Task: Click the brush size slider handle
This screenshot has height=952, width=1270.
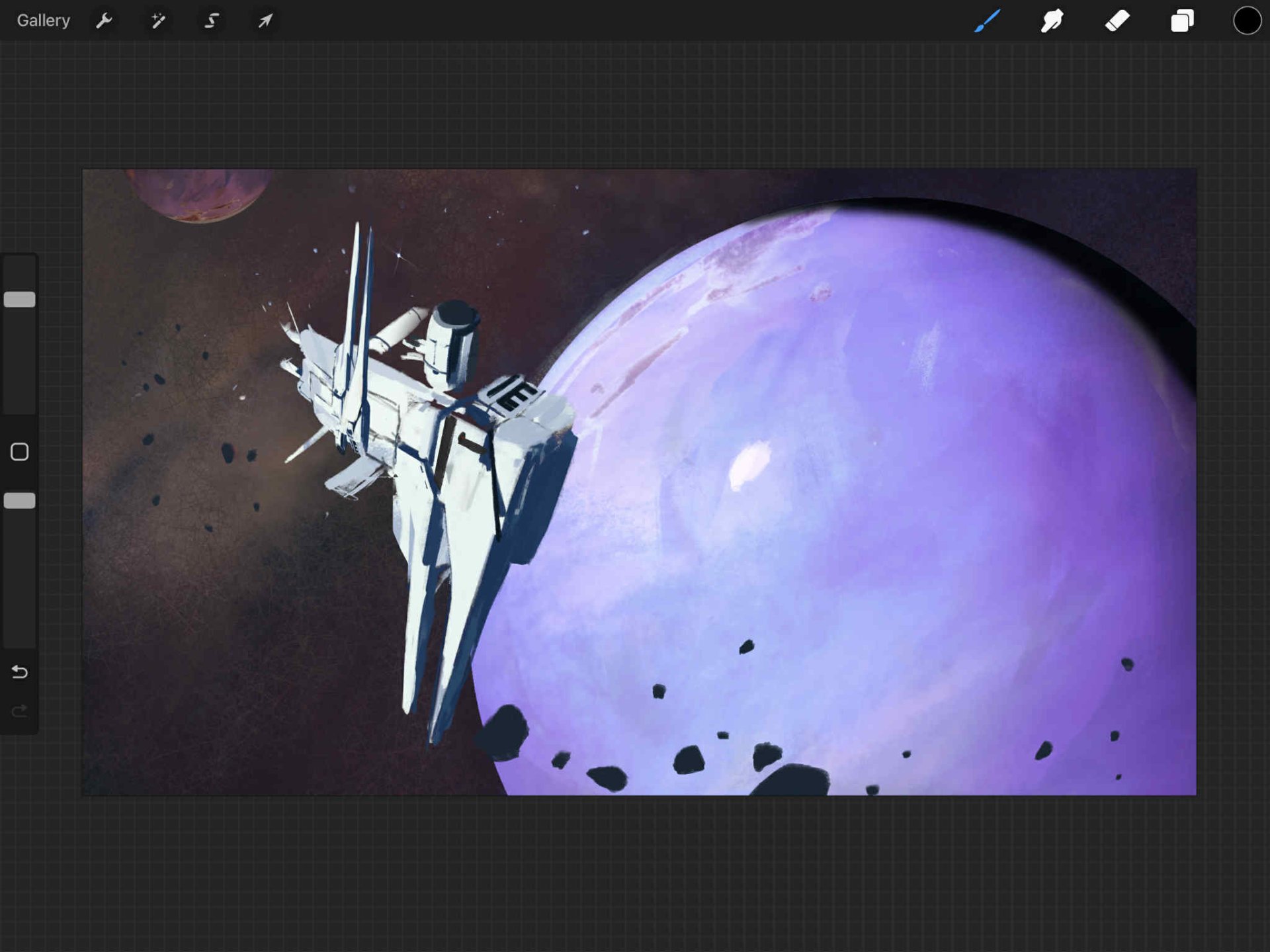Action: tap(20, 300)
